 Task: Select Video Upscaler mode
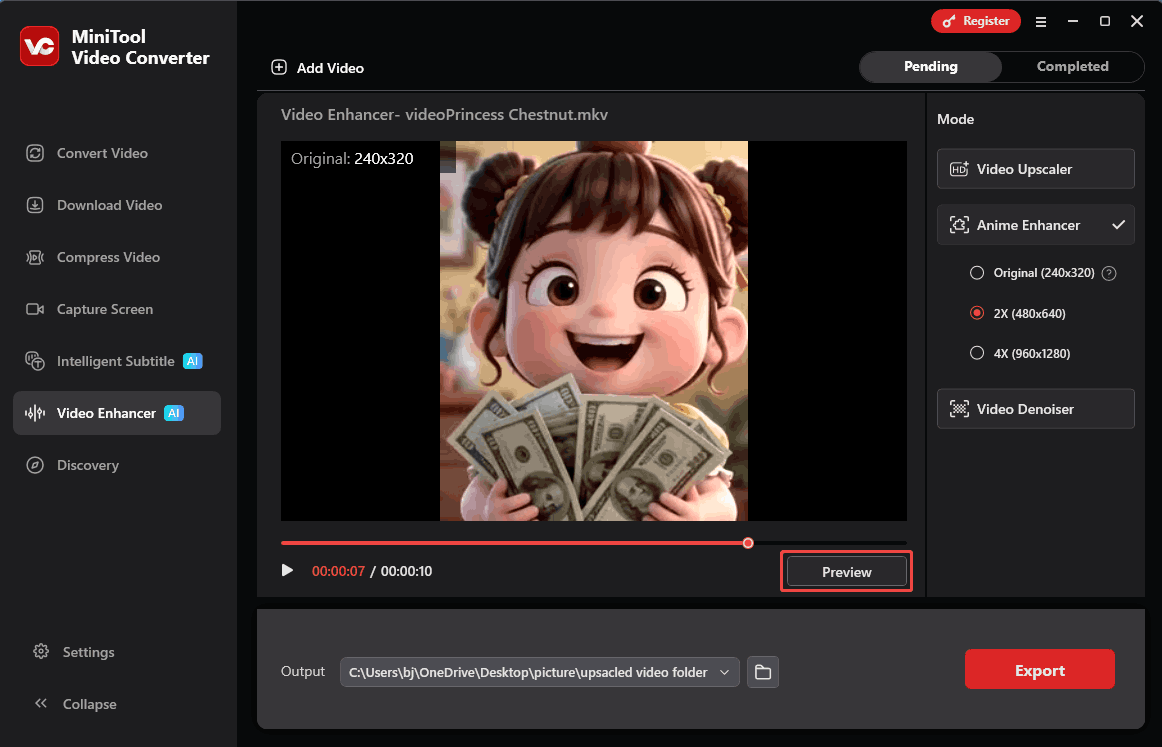point(1035,169)
